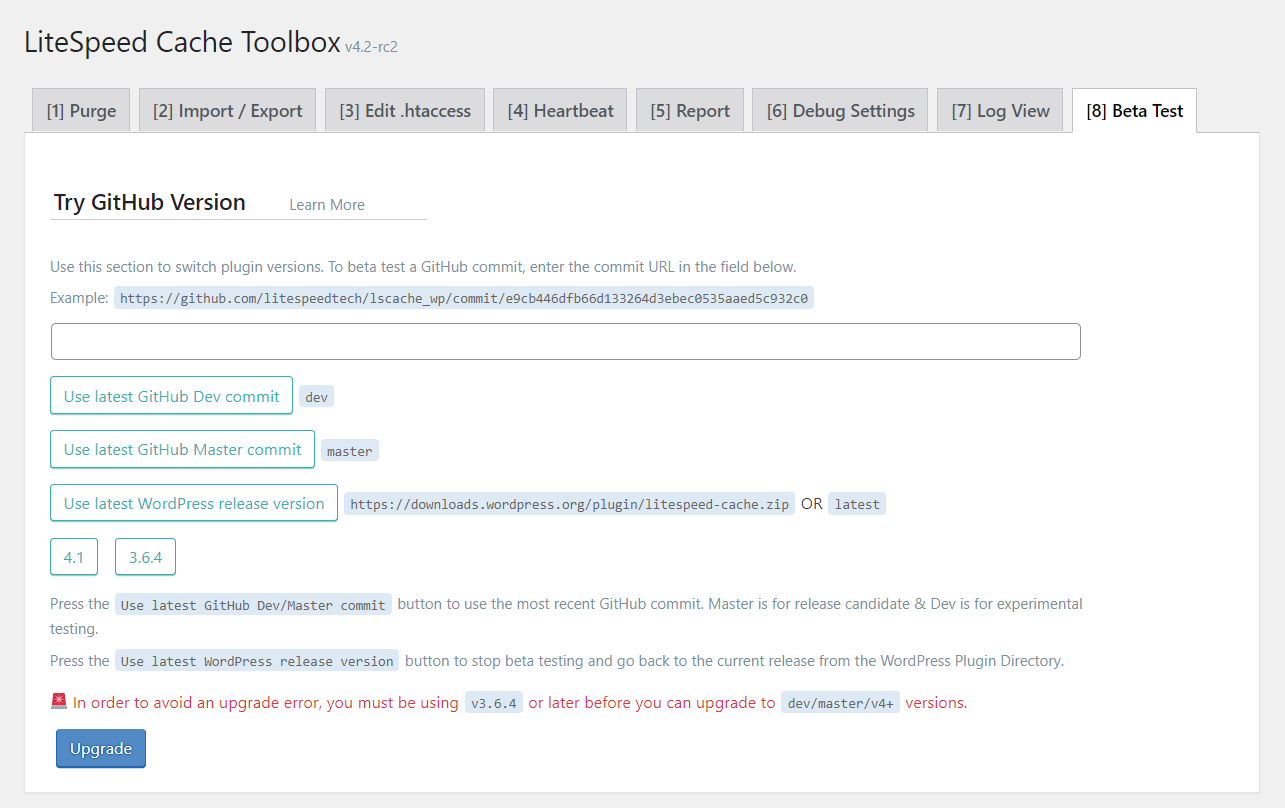1285x808 pixels.
Task: Click the 'v3.6.4' code label in warning
Action: pos(494,703)
